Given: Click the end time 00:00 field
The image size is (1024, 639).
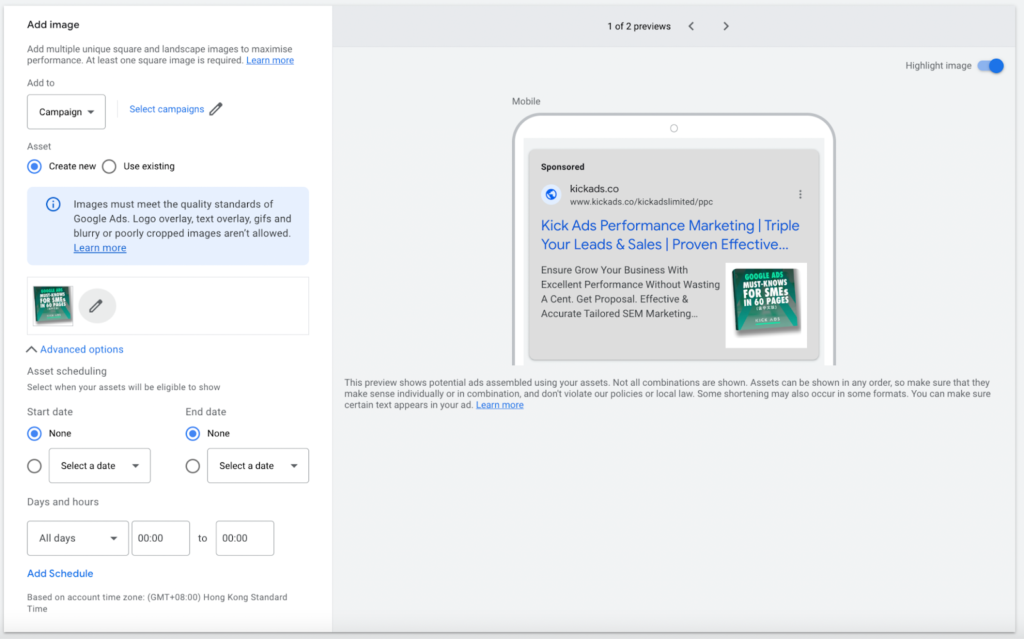Looking at the screenshot, I should 245,538.
